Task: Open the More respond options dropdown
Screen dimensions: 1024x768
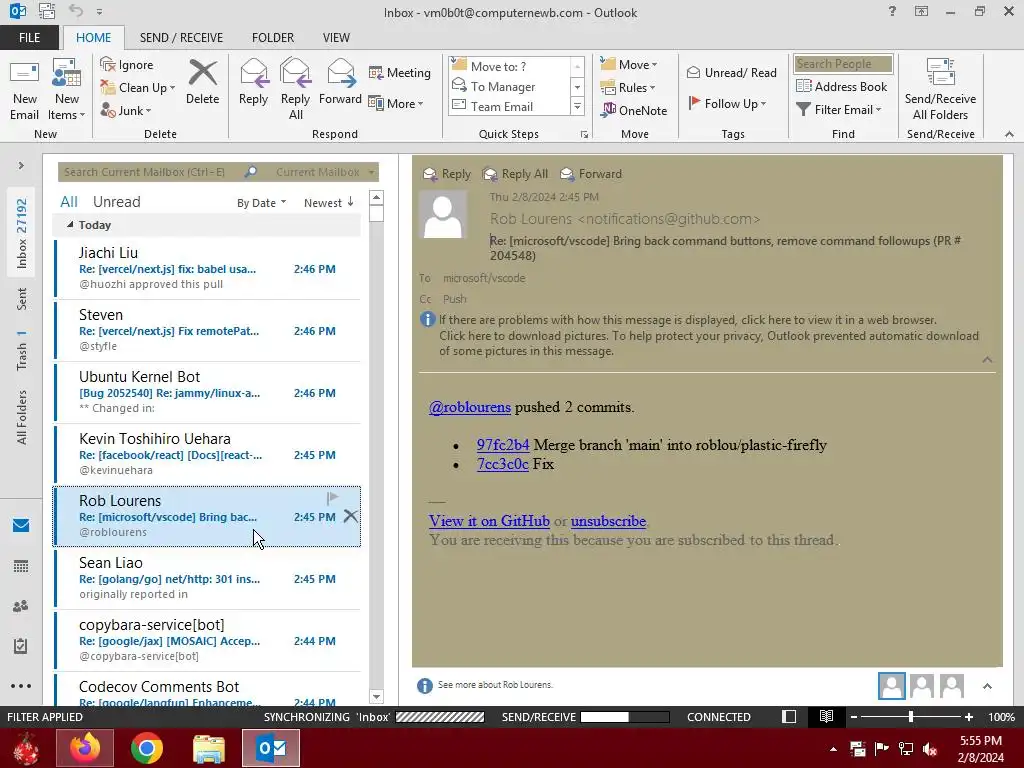Action: (x=396, y=103)
